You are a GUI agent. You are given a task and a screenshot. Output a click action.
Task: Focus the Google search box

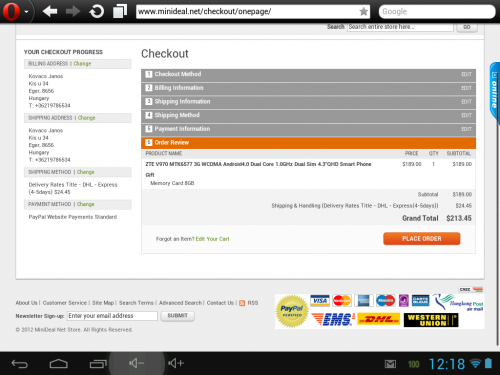437,12
